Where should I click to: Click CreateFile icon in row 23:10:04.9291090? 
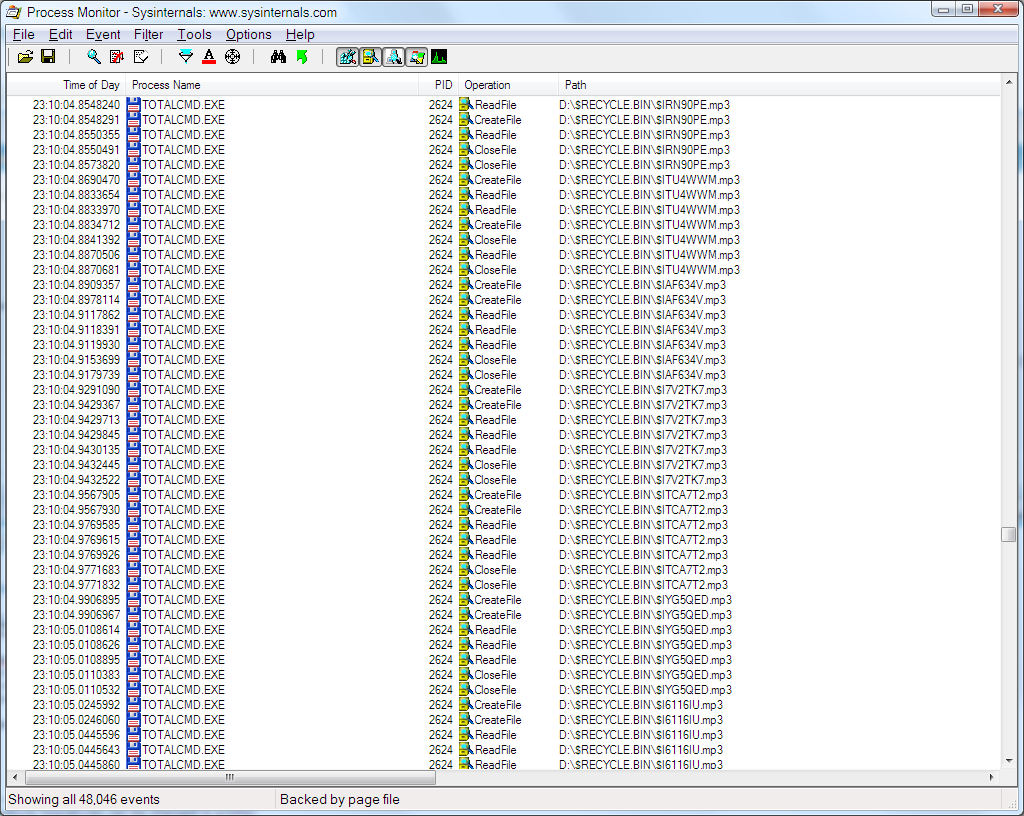[x=466, y=390]
